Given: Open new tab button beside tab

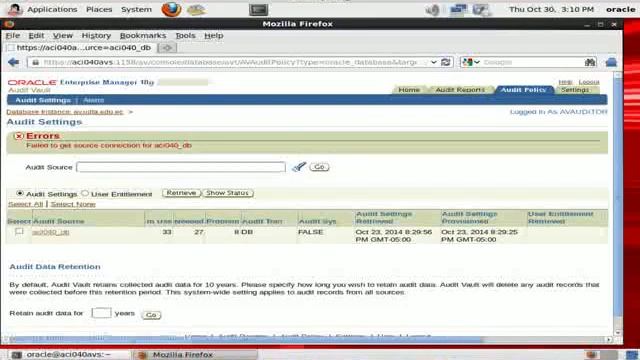Looking at the screenshot, I should pos(167,48).
